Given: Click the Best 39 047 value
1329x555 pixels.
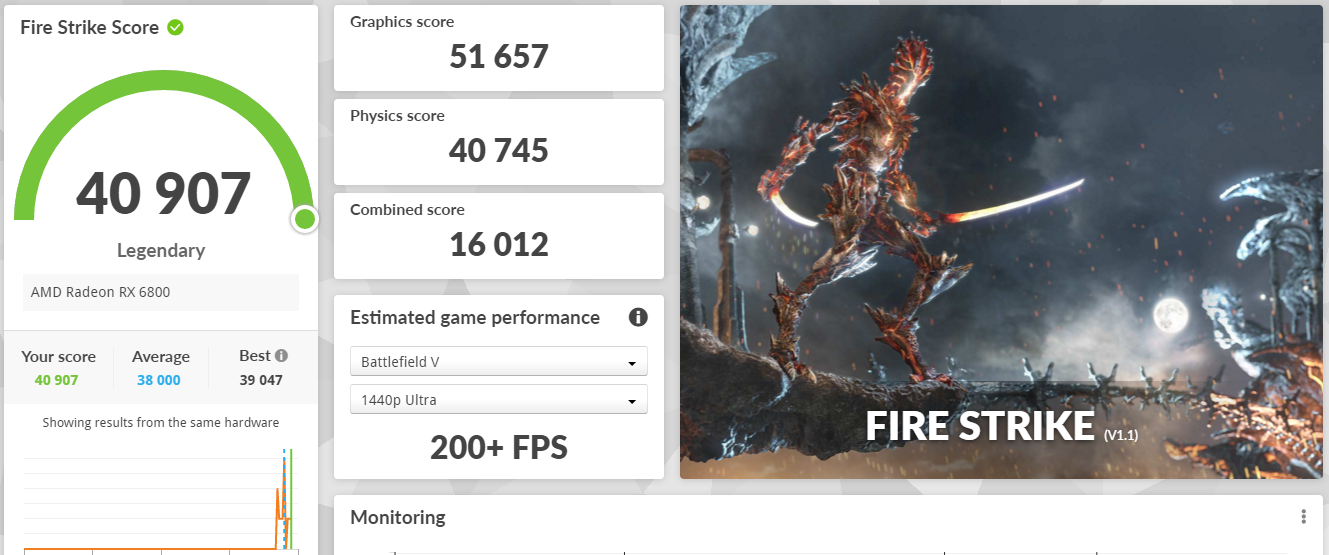Looking at the screenshot, I should pyautogui.click(x=261, y=380).
